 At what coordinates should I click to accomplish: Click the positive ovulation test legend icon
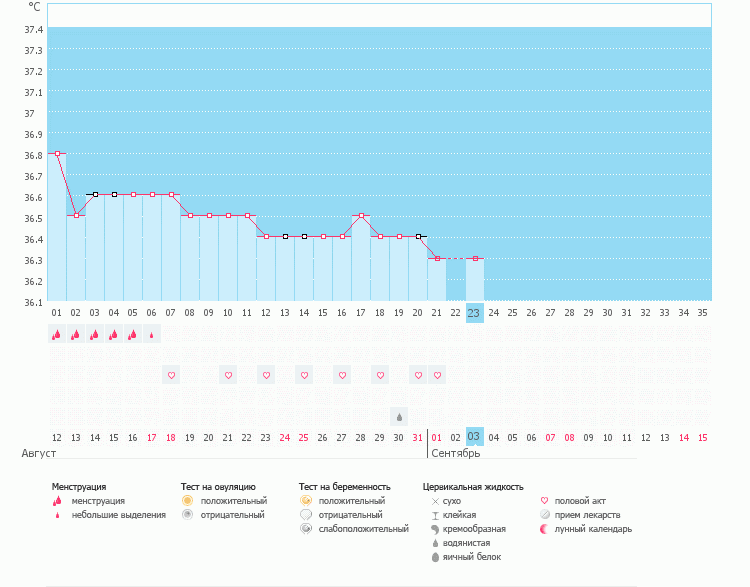point(187,500)
